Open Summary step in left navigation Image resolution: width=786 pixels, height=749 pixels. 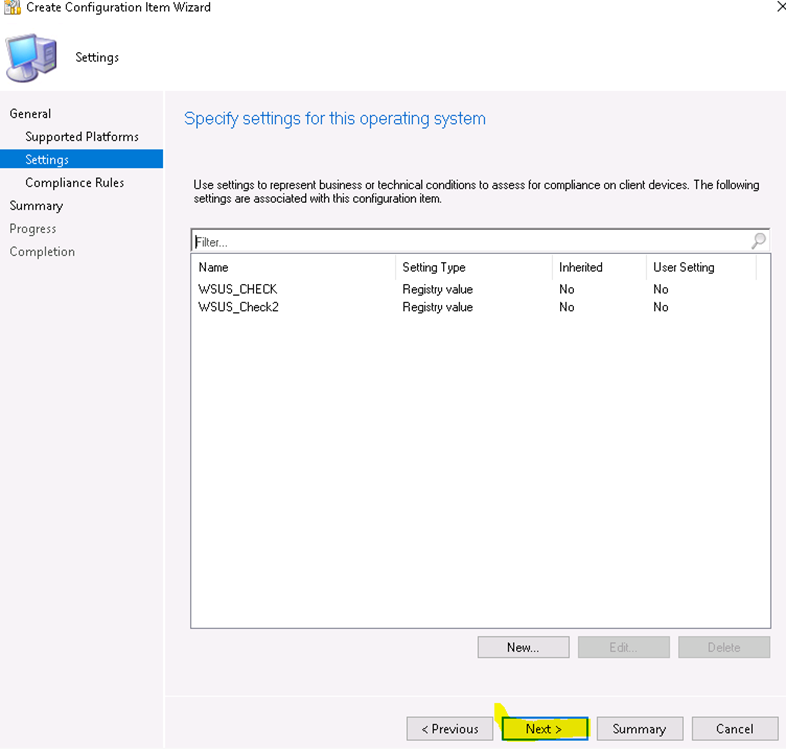click(x=36, y=206)
